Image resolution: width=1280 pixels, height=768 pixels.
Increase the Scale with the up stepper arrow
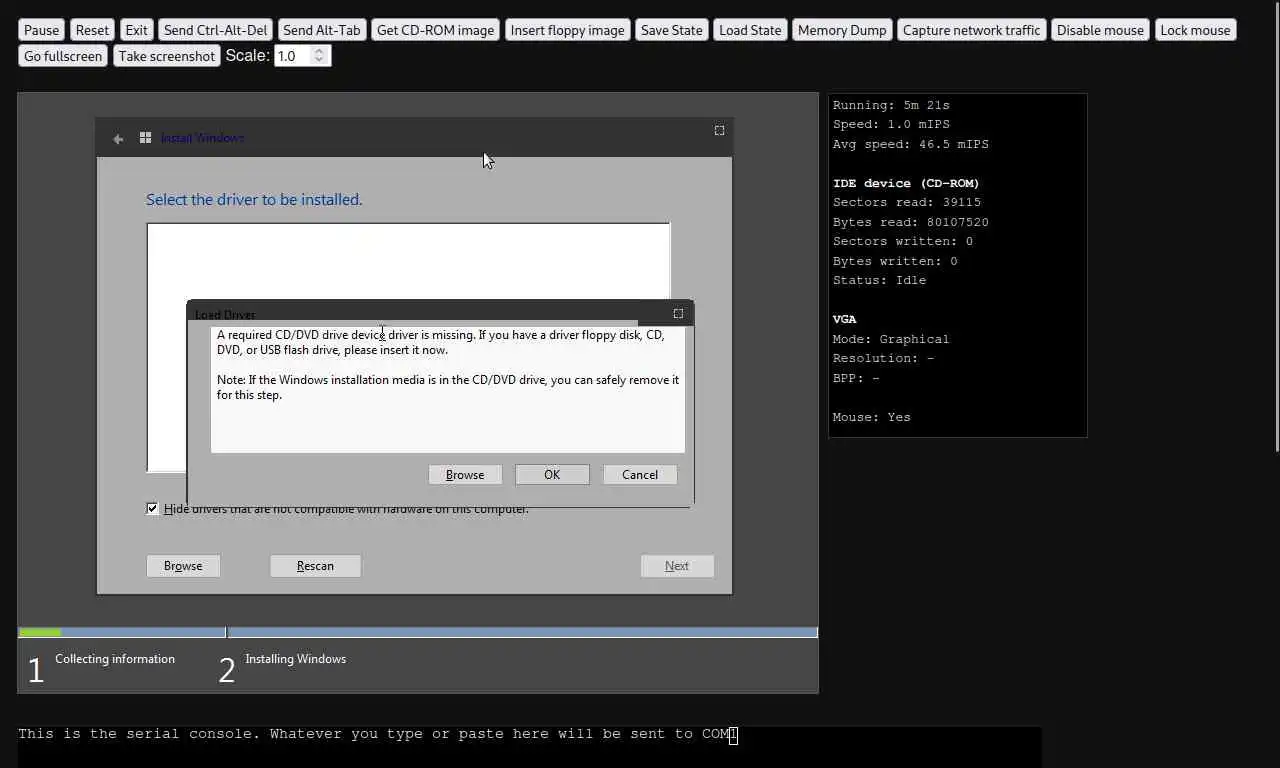pos(319,51)
